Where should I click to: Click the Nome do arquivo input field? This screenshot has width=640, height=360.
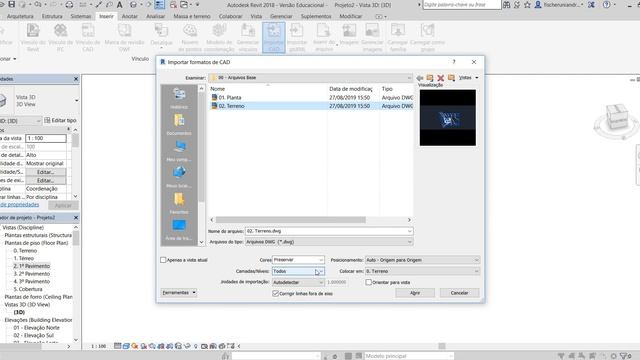329,231
